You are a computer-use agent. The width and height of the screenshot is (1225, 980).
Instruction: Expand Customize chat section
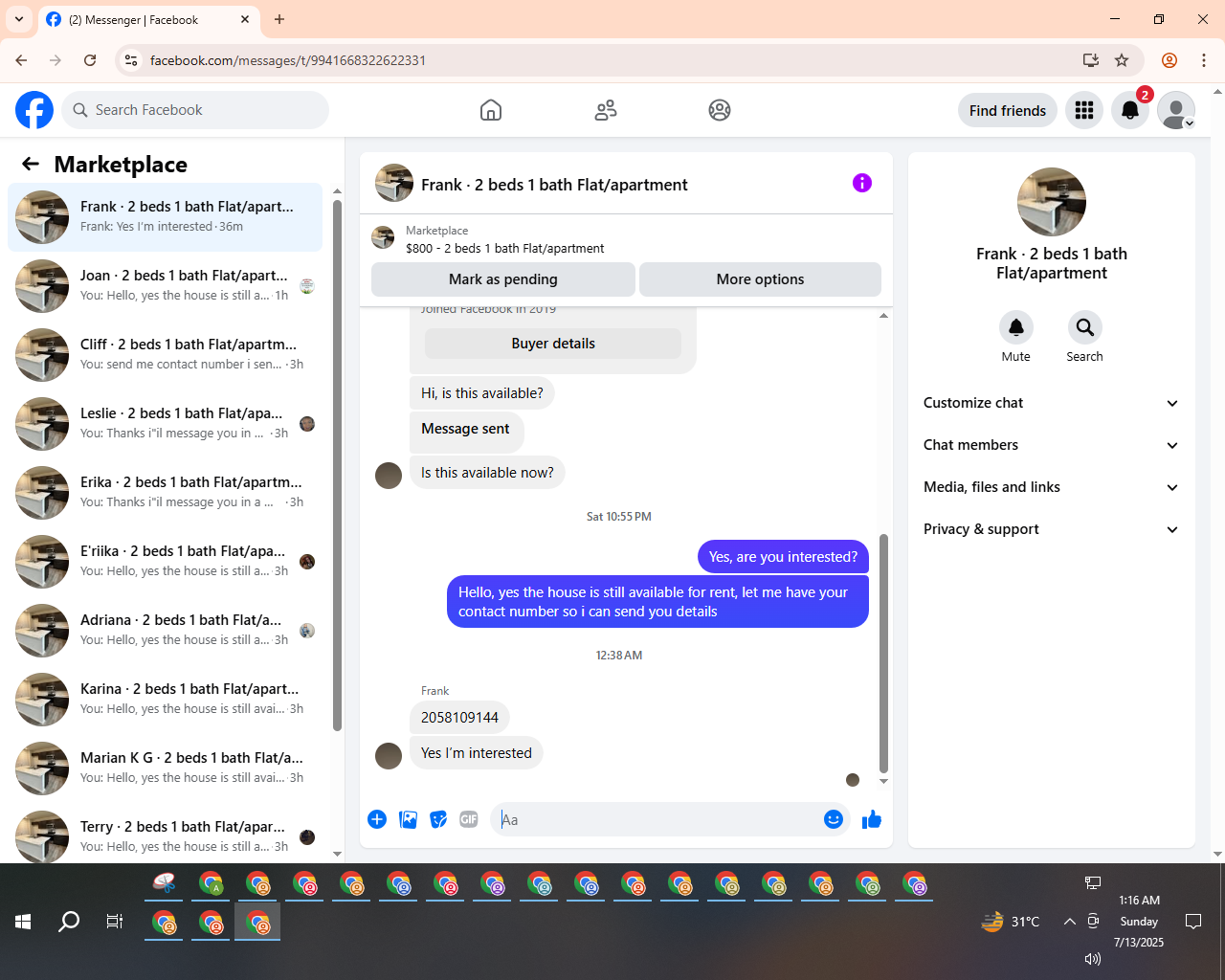(x=1052, y=403)
